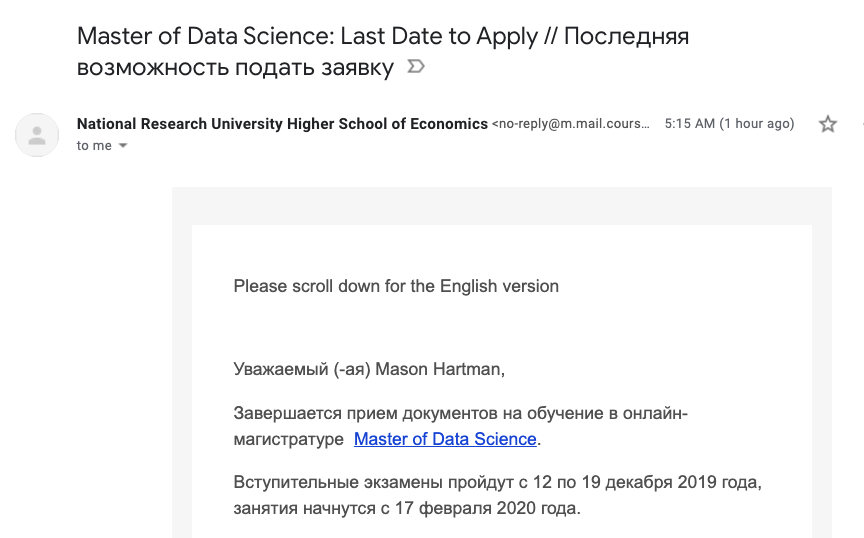Open the Master of Data Science link

click(445, 439)
